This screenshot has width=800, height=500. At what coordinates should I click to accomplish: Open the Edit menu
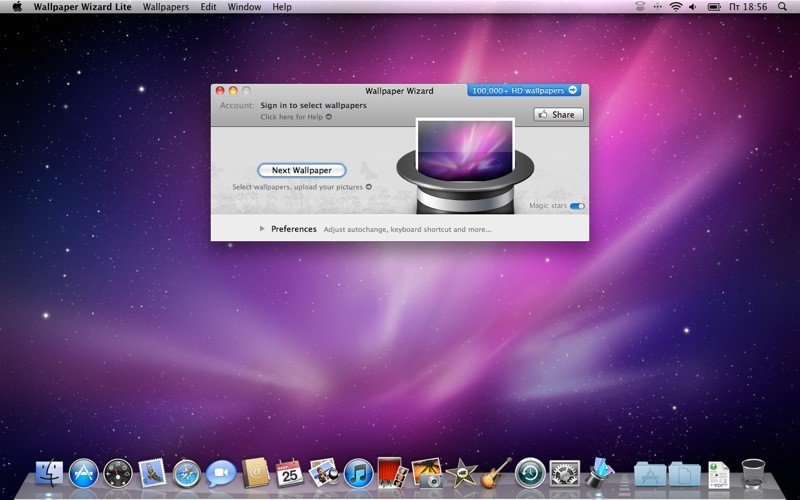[208, 7]
